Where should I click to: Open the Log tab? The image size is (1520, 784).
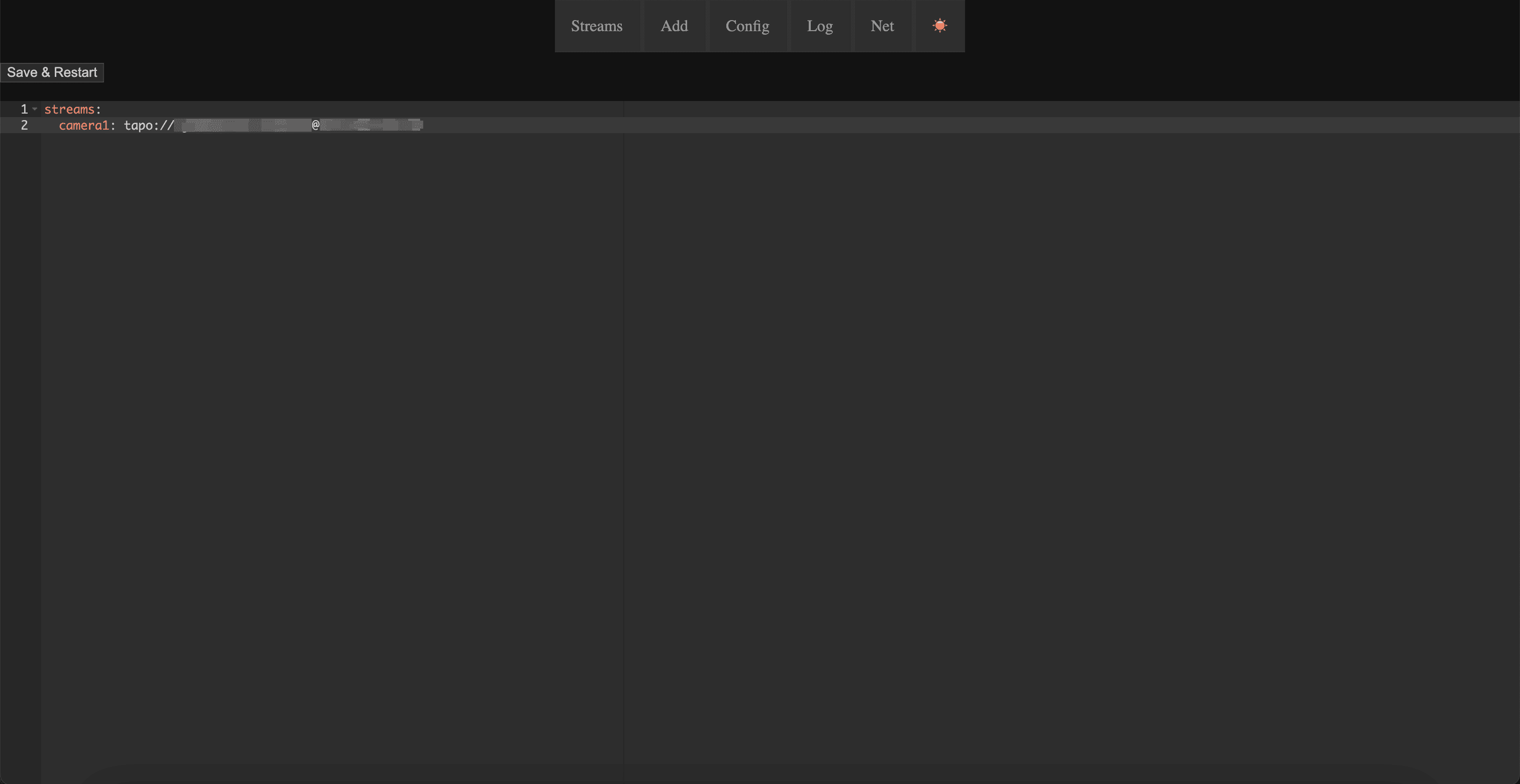pyautogui.click(x=820, y=26)
